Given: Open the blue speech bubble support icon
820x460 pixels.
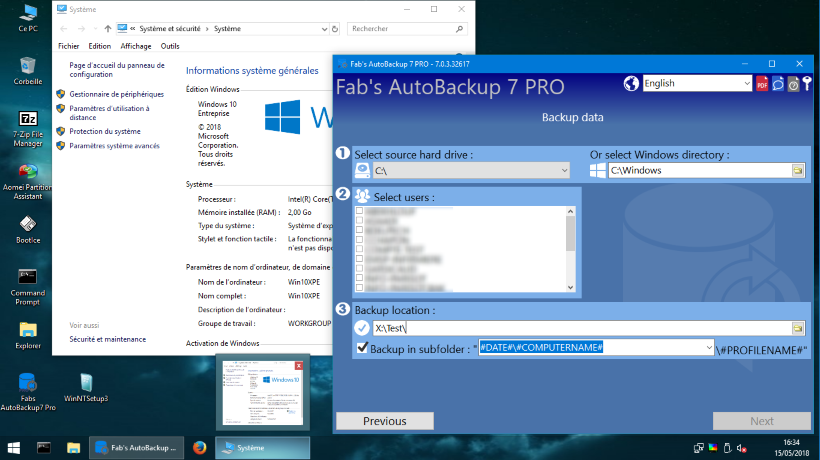Looking at the screenshot, I should coord(778,84).
